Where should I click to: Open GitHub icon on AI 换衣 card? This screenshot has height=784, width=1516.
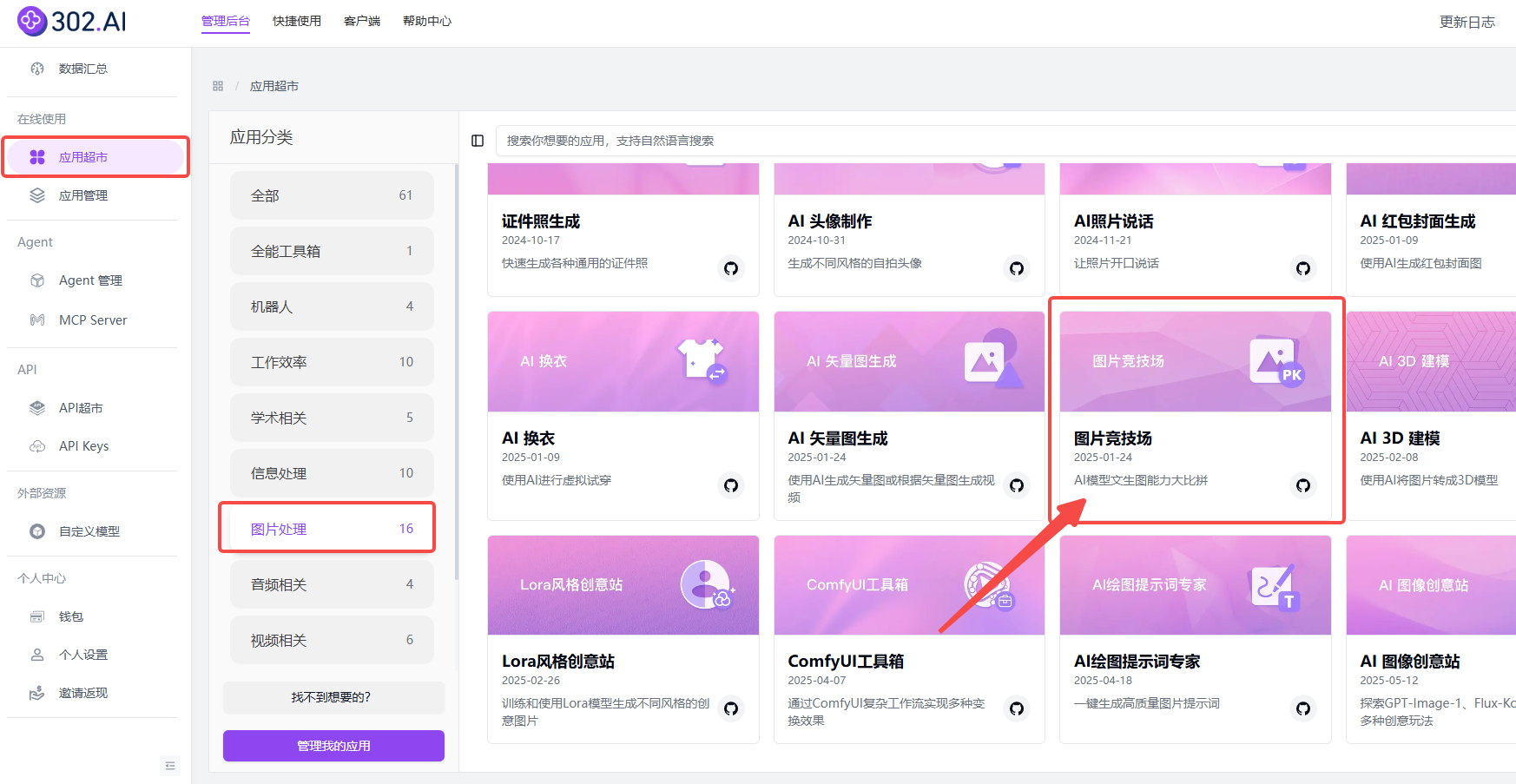(x=731, y=485)
